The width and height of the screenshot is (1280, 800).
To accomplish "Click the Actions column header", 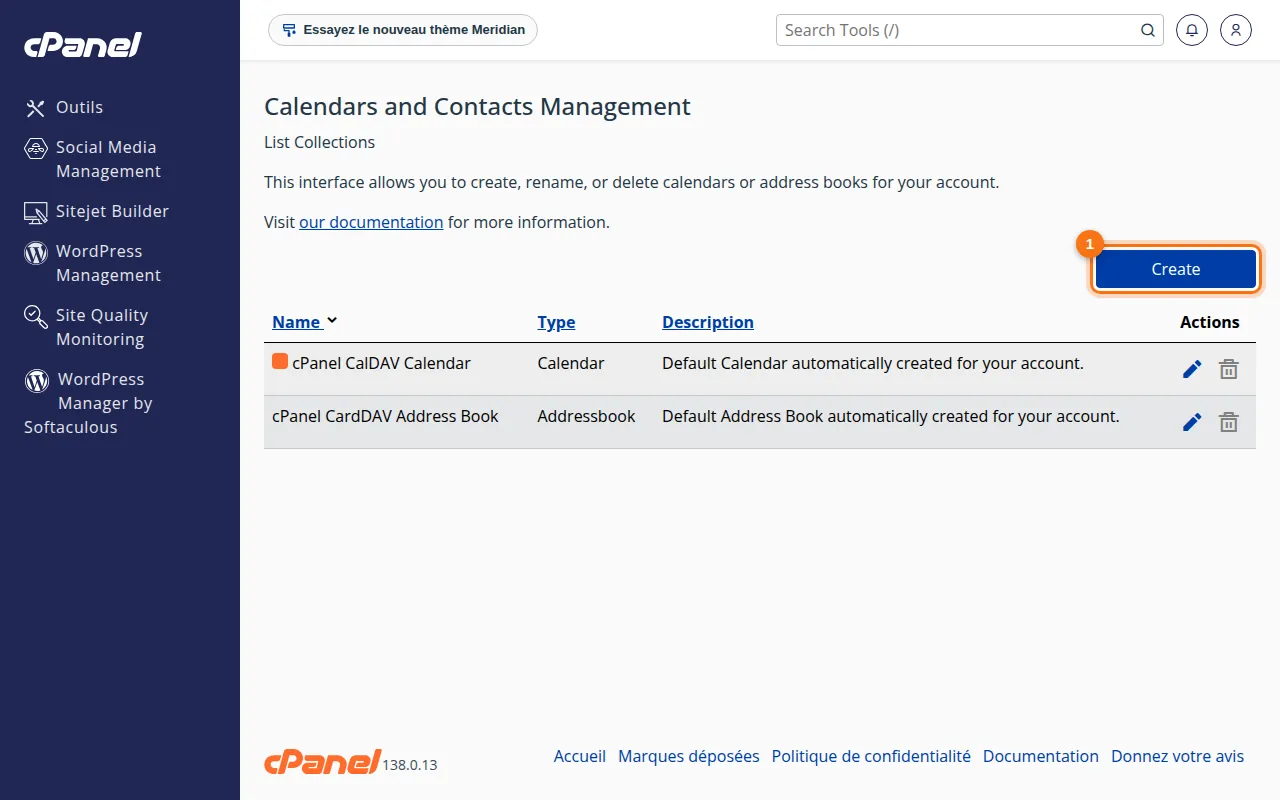I will pyautogui.click(x=1209, y=322).
